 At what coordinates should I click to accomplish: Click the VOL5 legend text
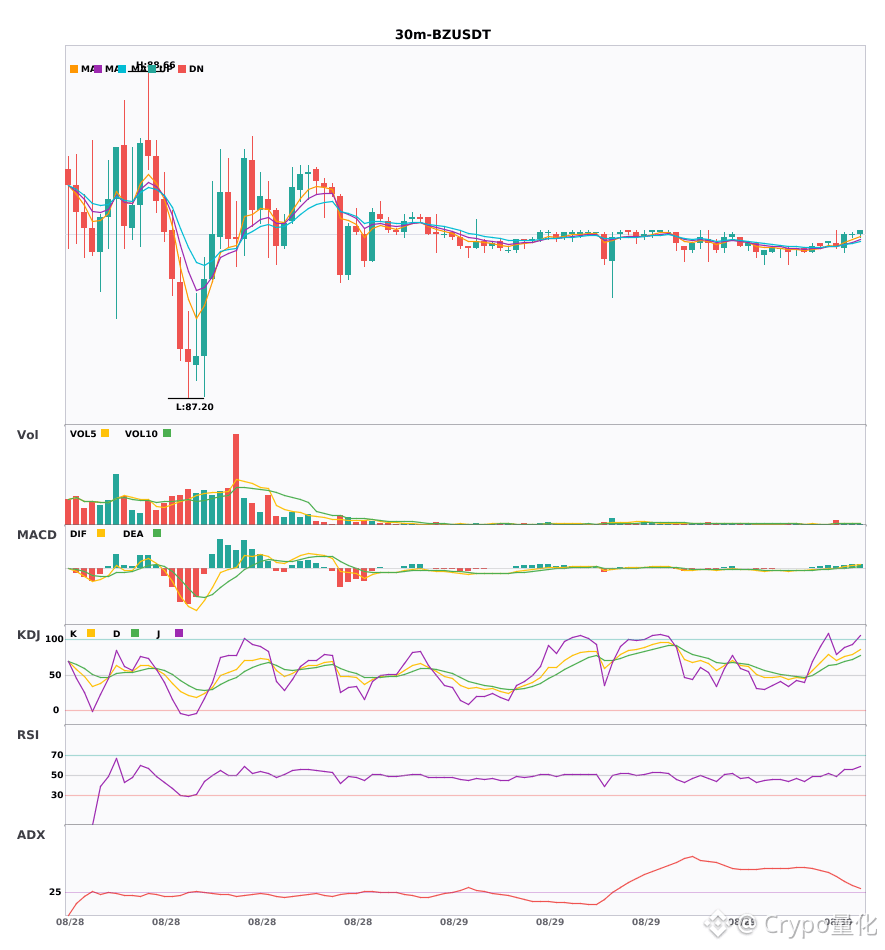[x=83, y=434]
